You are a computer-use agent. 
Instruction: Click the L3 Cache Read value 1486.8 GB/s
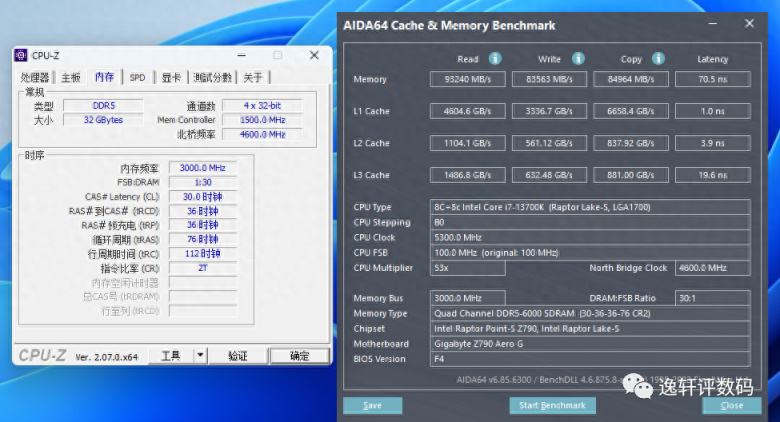468,175
